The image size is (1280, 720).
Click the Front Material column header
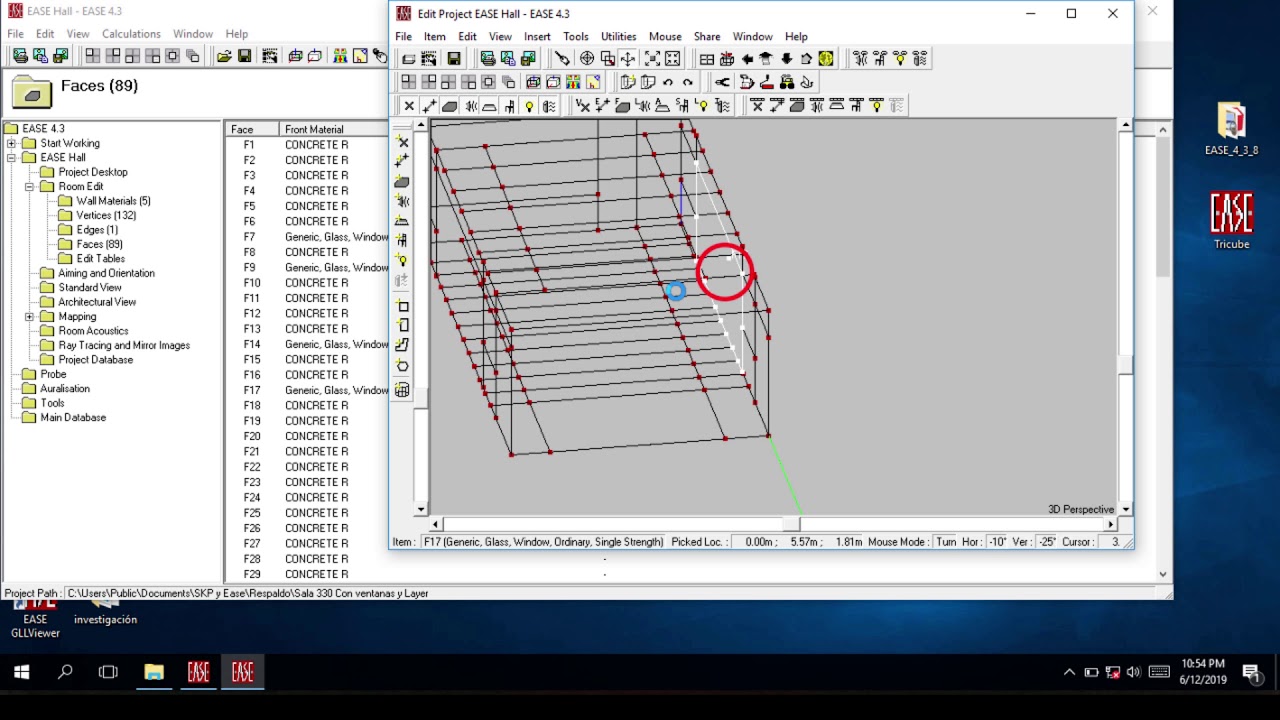tap(334, 129)
